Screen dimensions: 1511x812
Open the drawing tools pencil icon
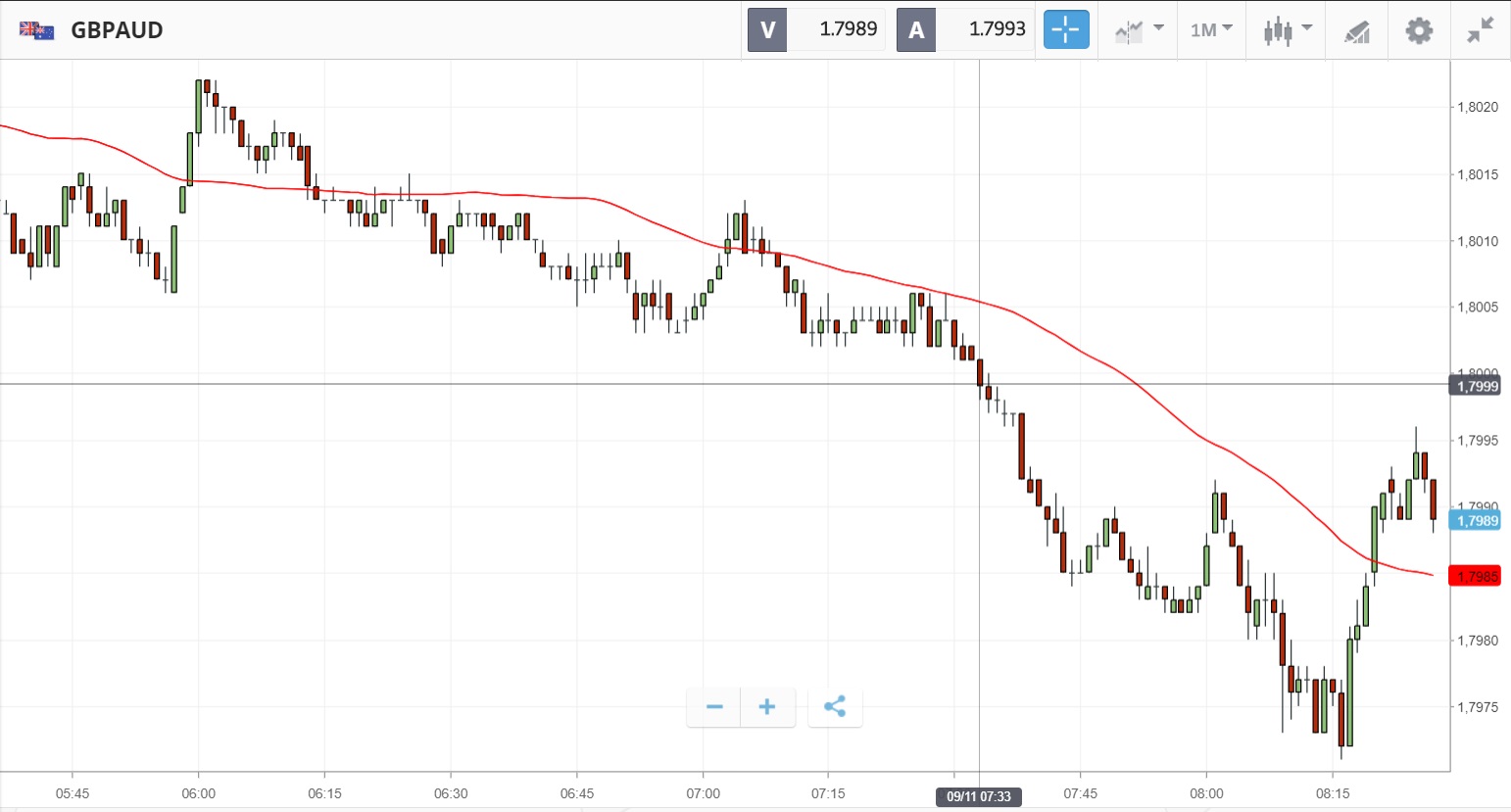click(1357, 31)
